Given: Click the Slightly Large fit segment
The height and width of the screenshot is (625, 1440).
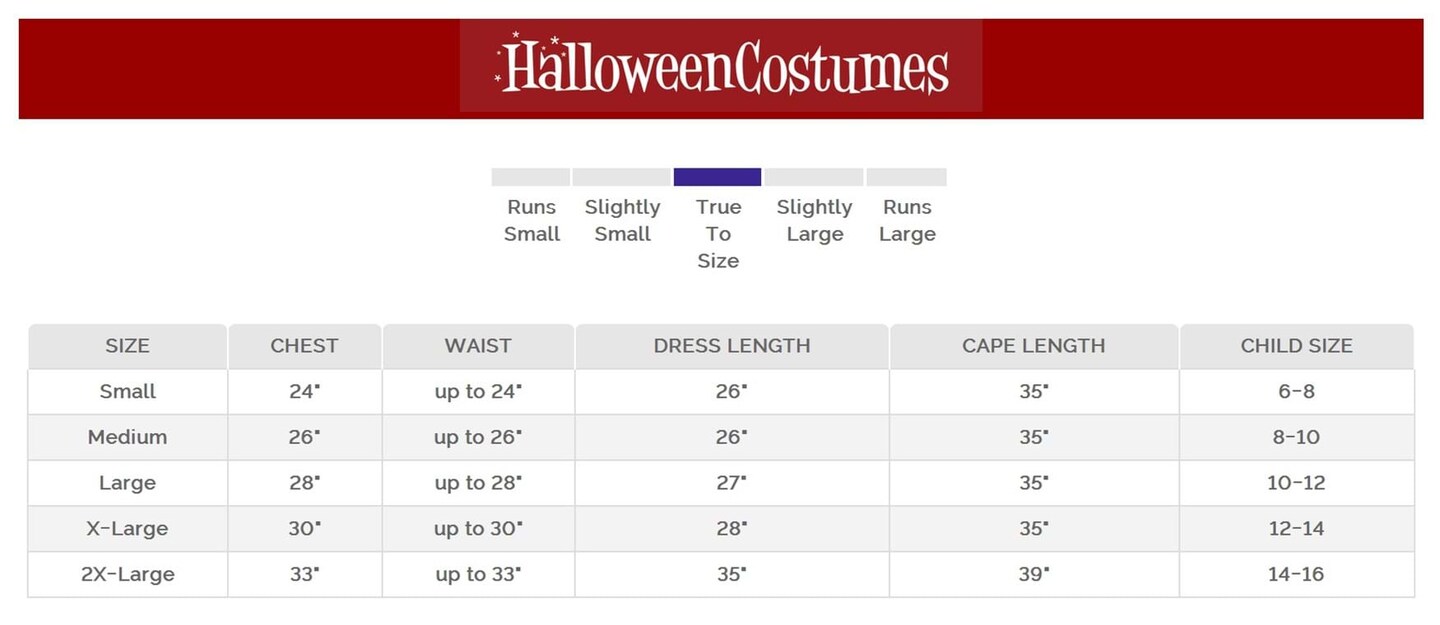Looking at the screenshot, I should 814,177.
